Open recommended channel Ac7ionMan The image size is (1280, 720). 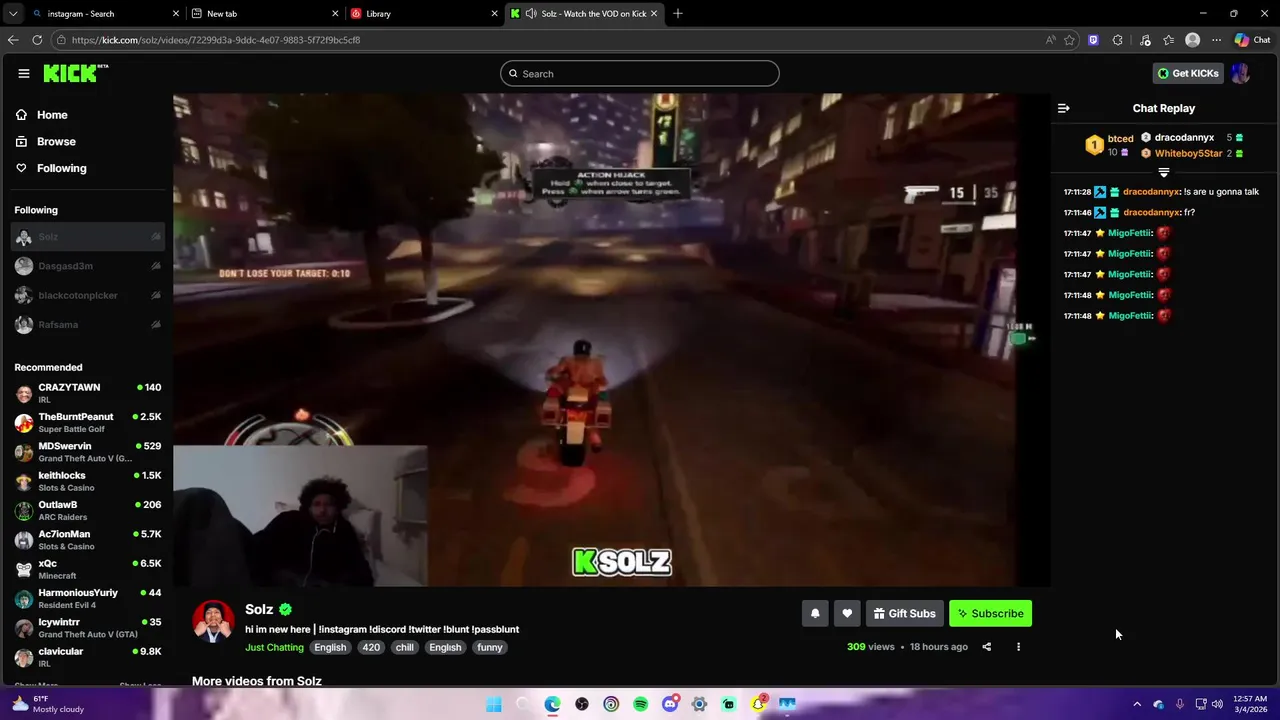pyautogui.click(x=88, y=540)
